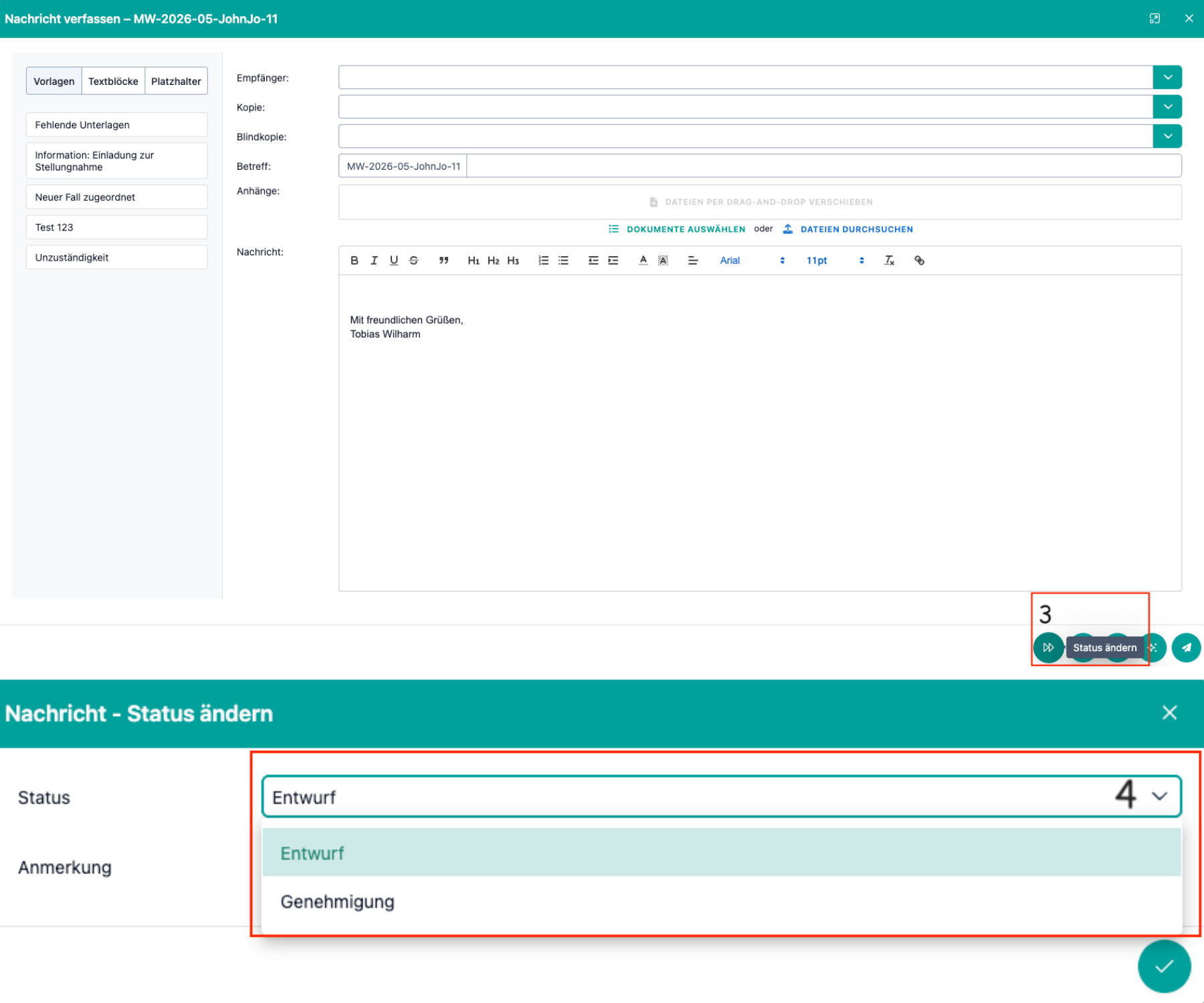1204x1003 pixels.
Task: Confirm status change with checkmark button
Action: click(x=1165, y=966)
